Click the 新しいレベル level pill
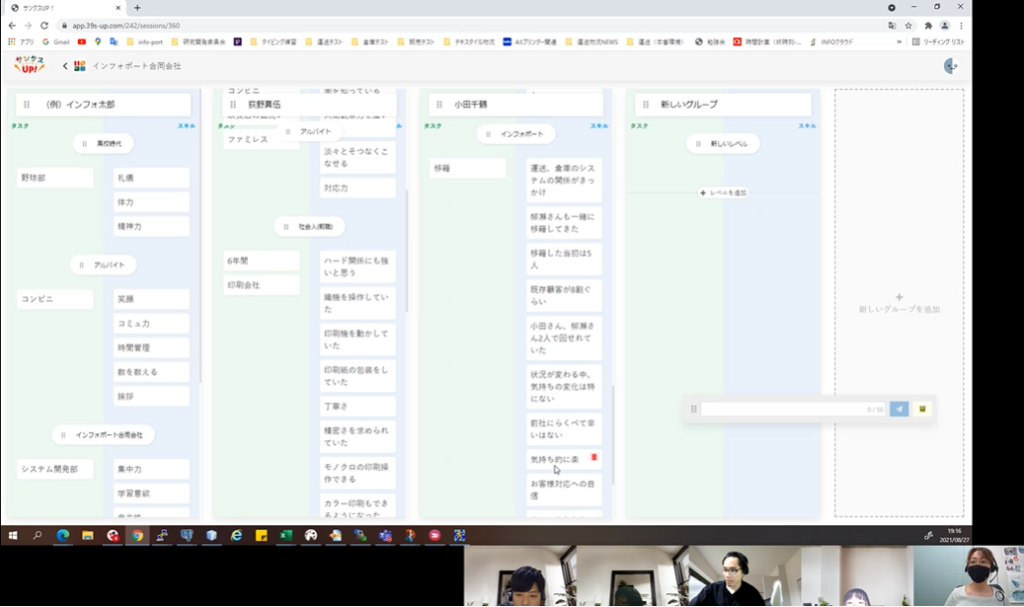 pyautogui.click(x=723, y=143)
